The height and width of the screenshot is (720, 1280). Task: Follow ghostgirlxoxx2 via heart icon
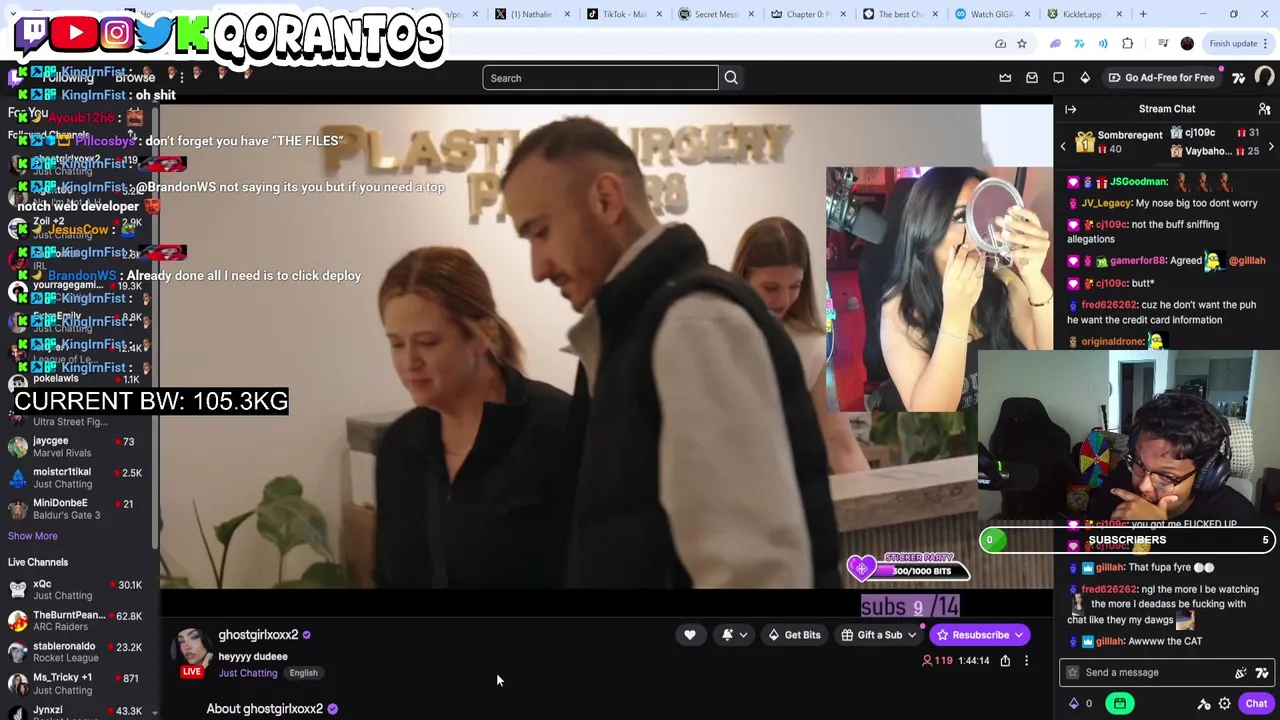[690, 635]
